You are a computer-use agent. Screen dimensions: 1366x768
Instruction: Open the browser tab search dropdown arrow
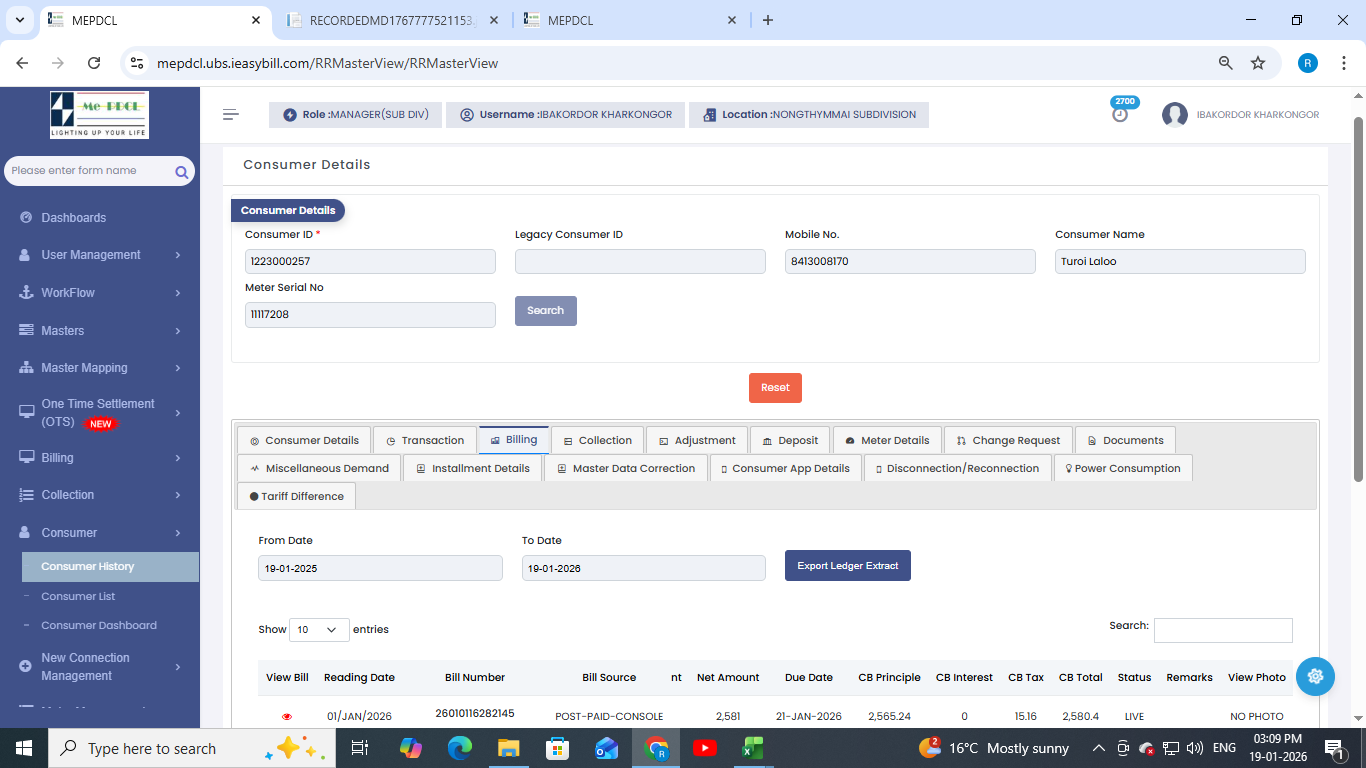21,20
